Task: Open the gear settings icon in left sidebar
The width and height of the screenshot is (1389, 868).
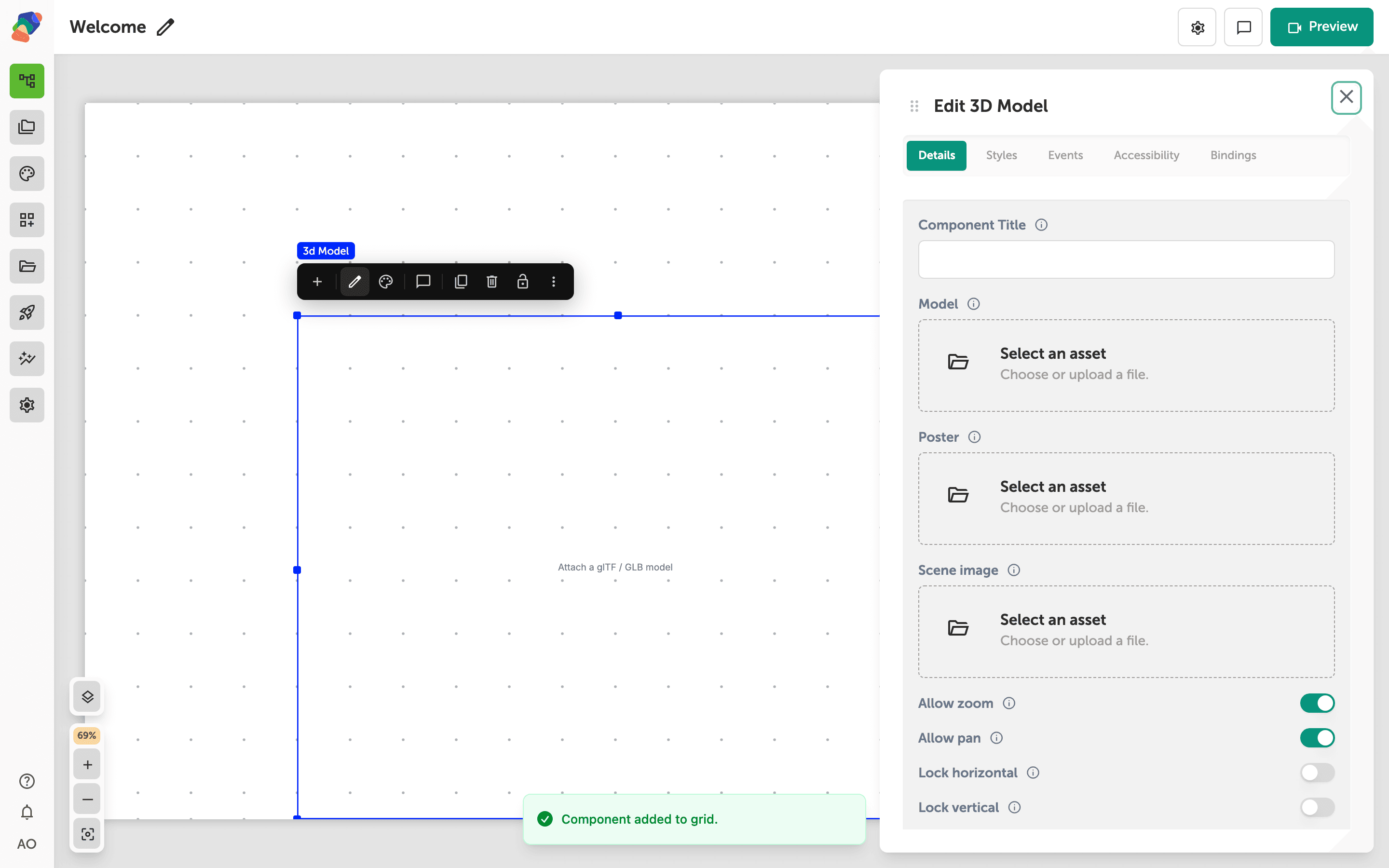Action: [x=27, y=405]
